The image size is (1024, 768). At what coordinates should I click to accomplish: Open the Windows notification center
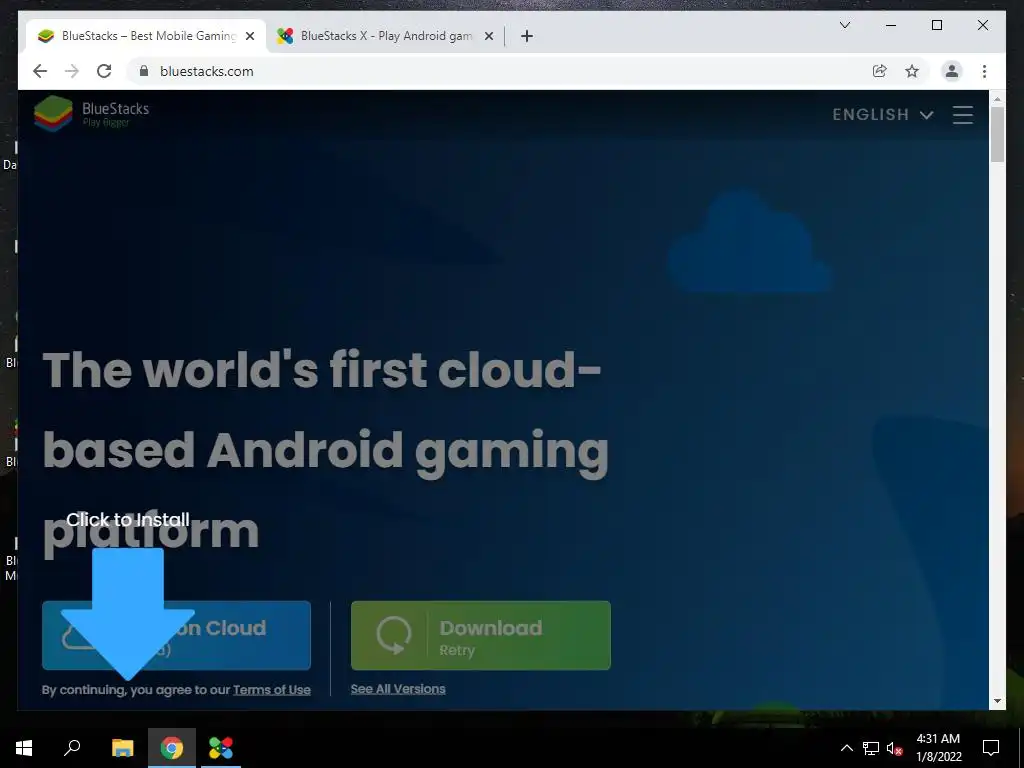(991, 748)
